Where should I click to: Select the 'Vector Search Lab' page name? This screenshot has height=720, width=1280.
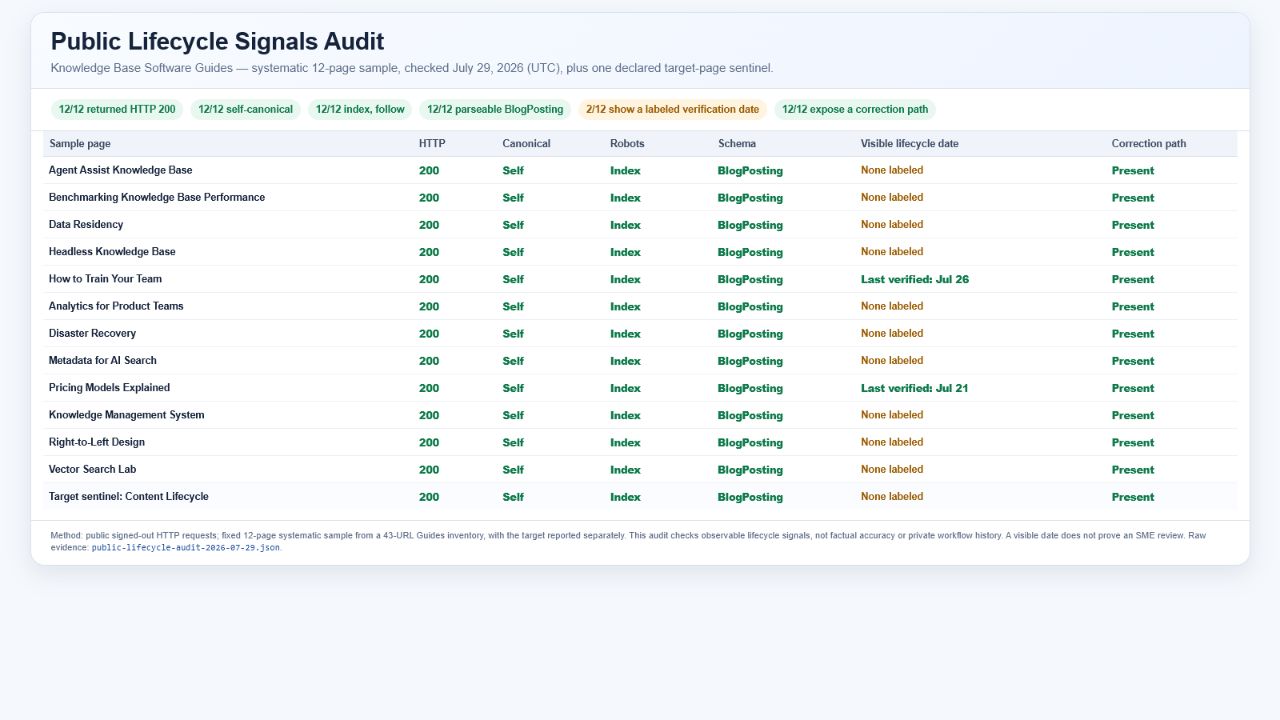click(x=92, y=469)
